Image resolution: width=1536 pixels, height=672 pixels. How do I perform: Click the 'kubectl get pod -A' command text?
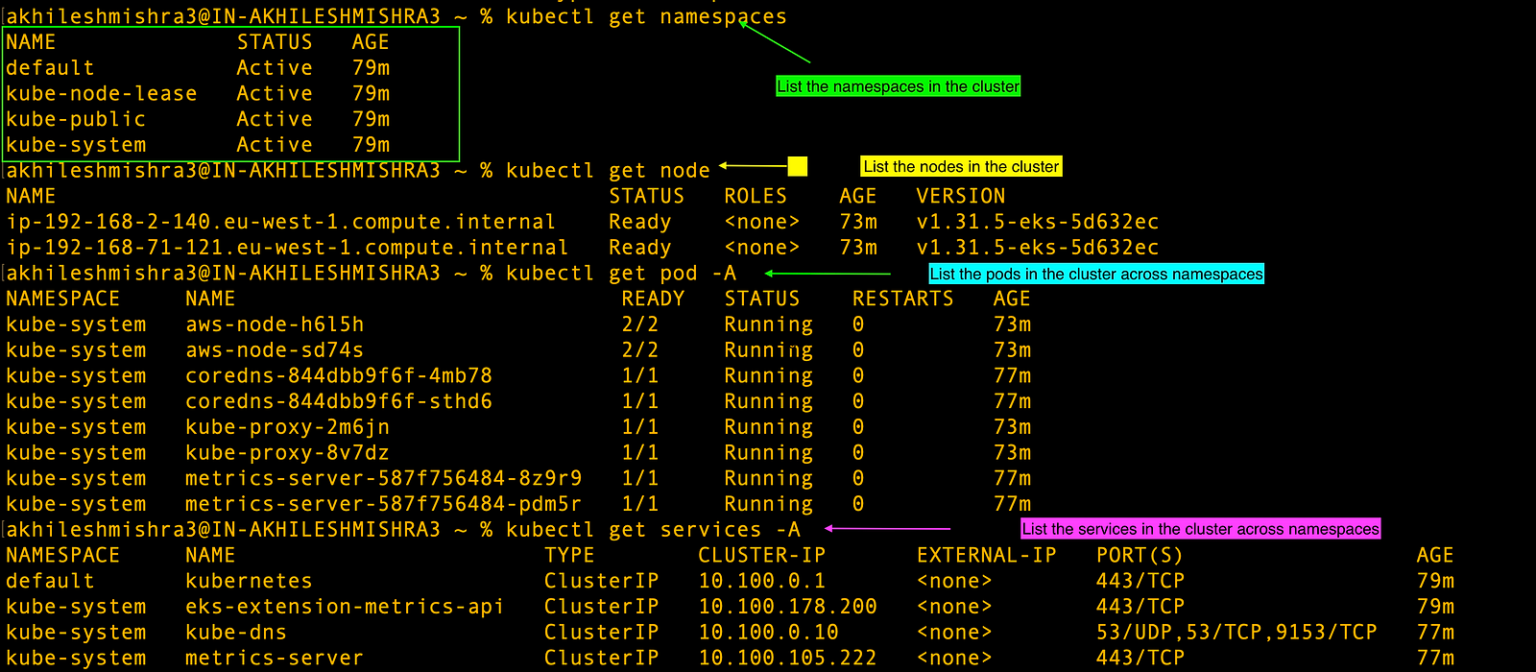pos(621,272)
